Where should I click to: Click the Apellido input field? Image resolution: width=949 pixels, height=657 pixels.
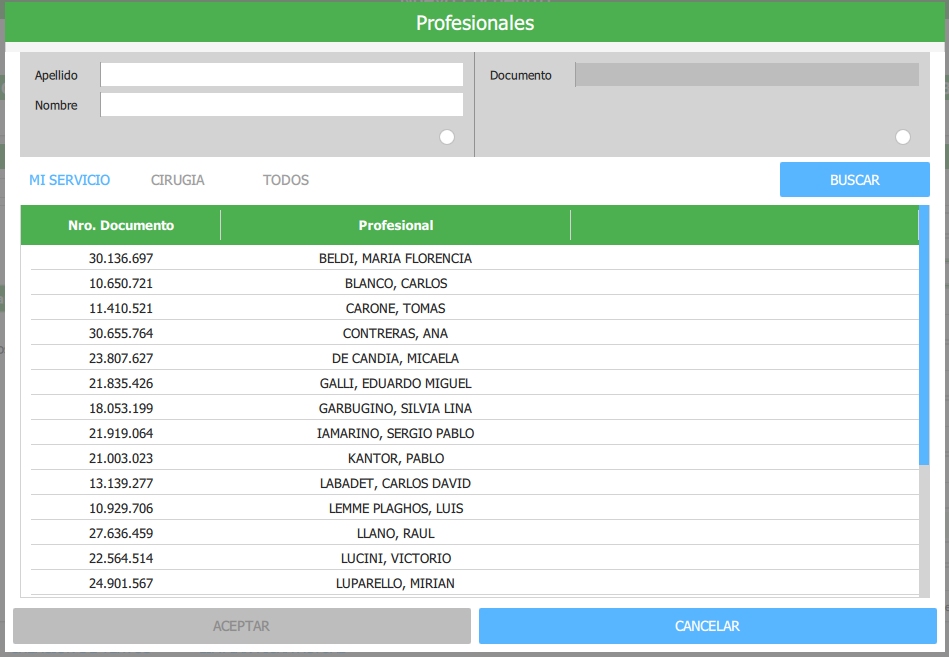[x=281, y=75]
